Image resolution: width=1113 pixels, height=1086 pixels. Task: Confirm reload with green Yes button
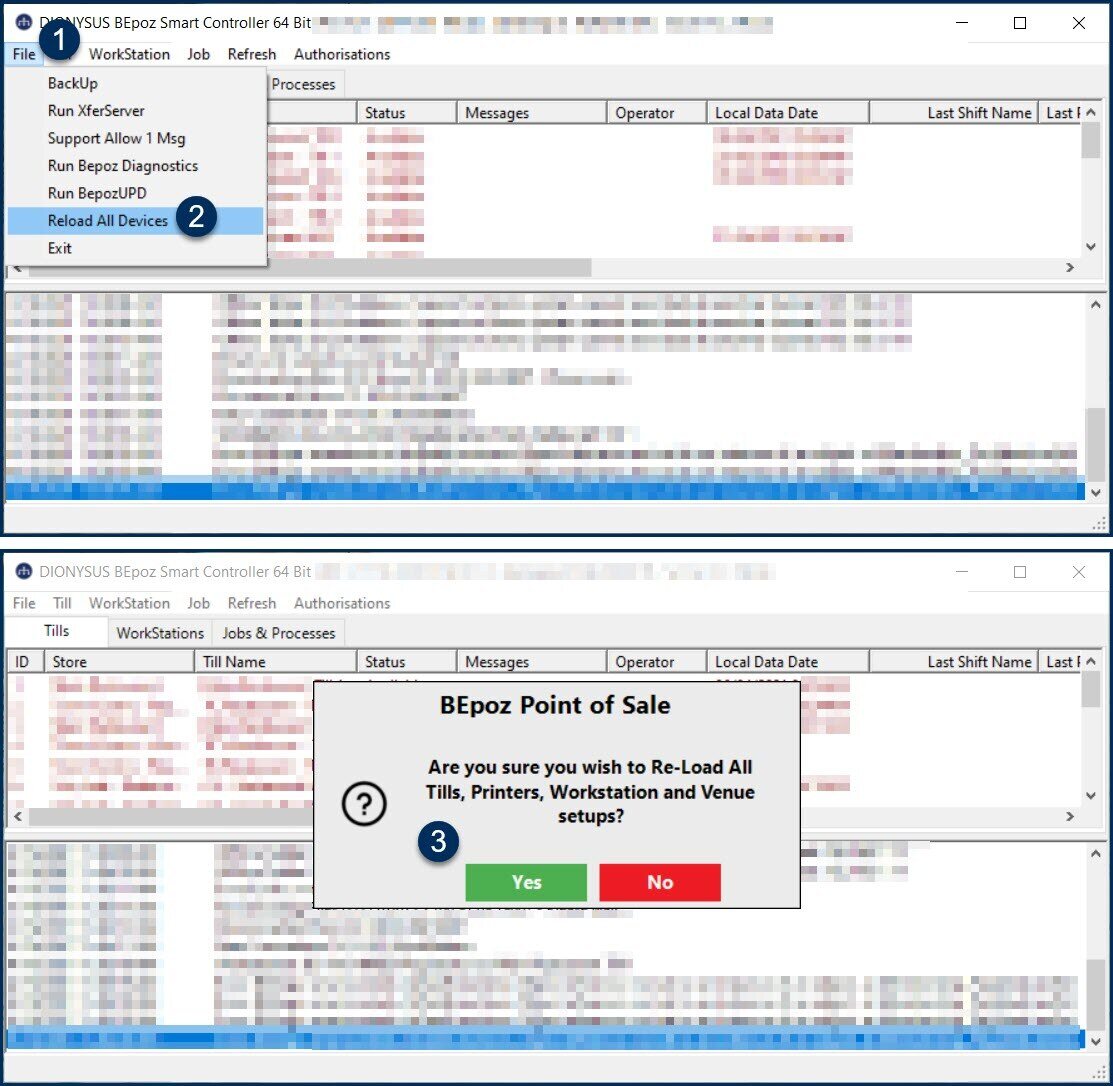pyautogui.click(x=526, y=882)
